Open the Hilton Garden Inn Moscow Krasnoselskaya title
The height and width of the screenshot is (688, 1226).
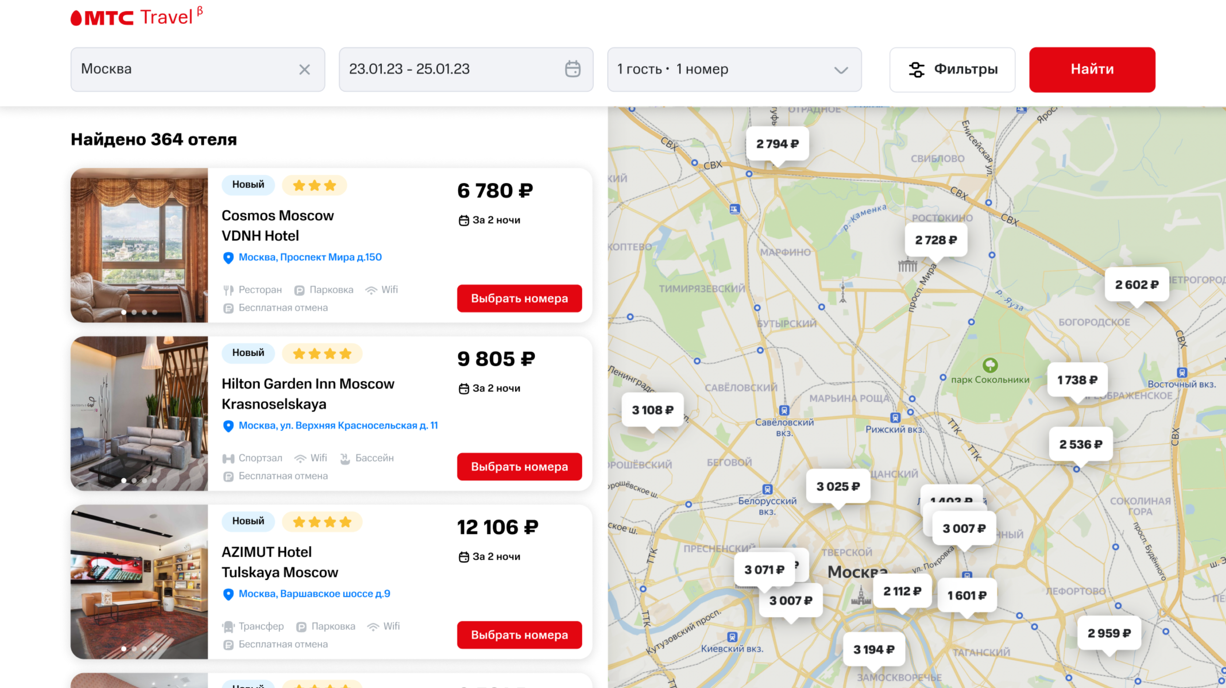click(x=308, y=394)
